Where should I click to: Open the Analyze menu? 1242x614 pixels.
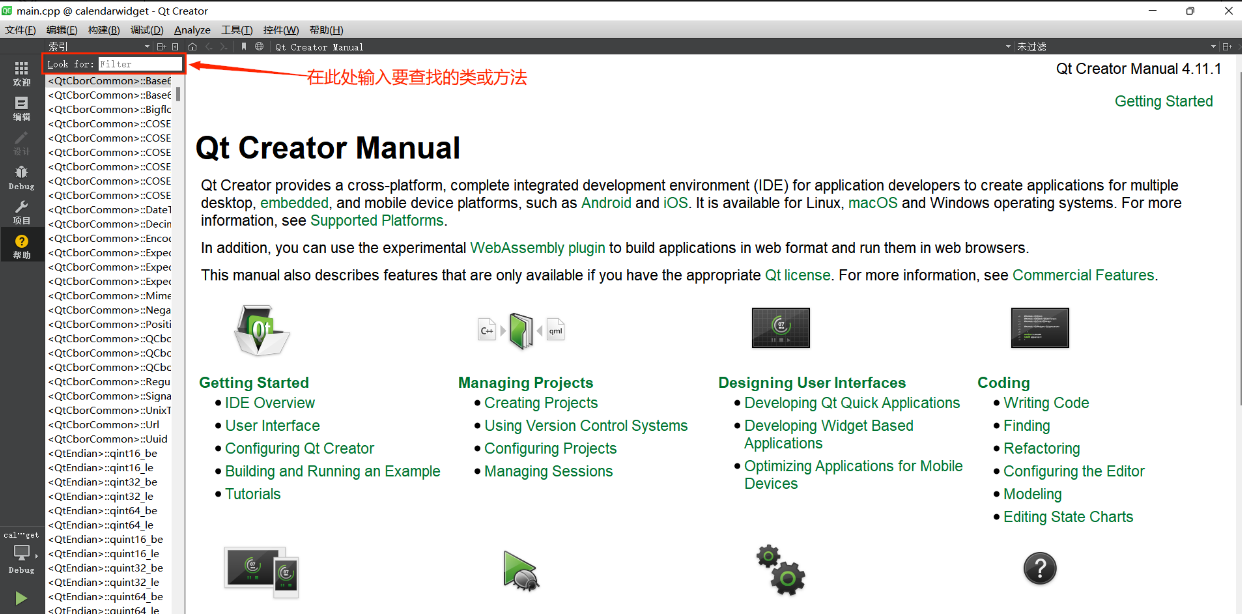pos(192,30)
